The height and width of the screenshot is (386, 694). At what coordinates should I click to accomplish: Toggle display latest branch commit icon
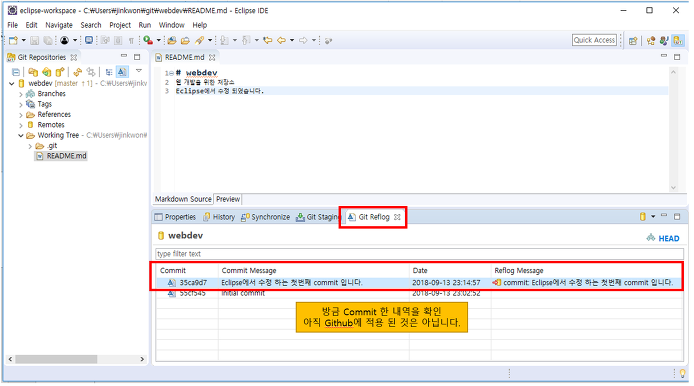pyautogui.click(x=122, y=72)
